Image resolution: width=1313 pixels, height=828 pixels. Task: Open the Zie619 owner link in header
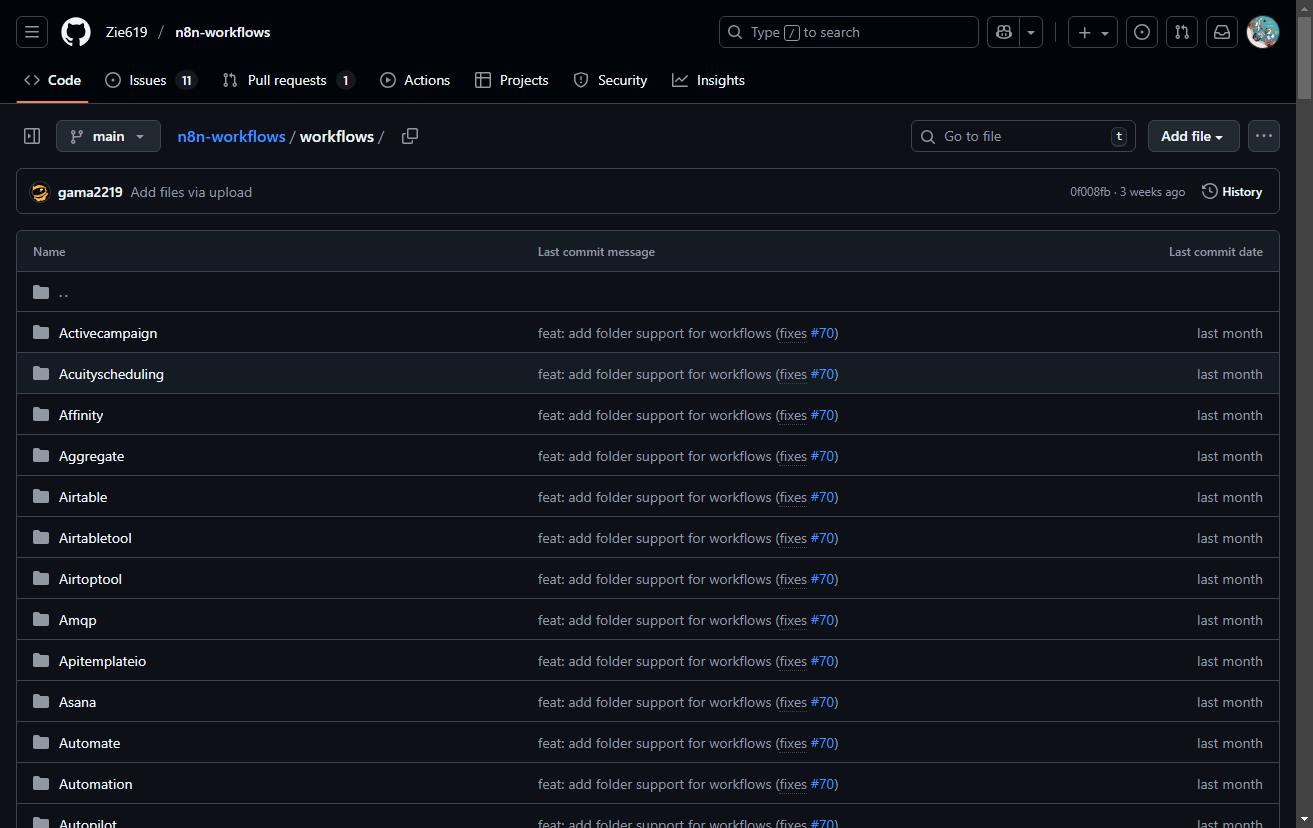click(127, 32)
